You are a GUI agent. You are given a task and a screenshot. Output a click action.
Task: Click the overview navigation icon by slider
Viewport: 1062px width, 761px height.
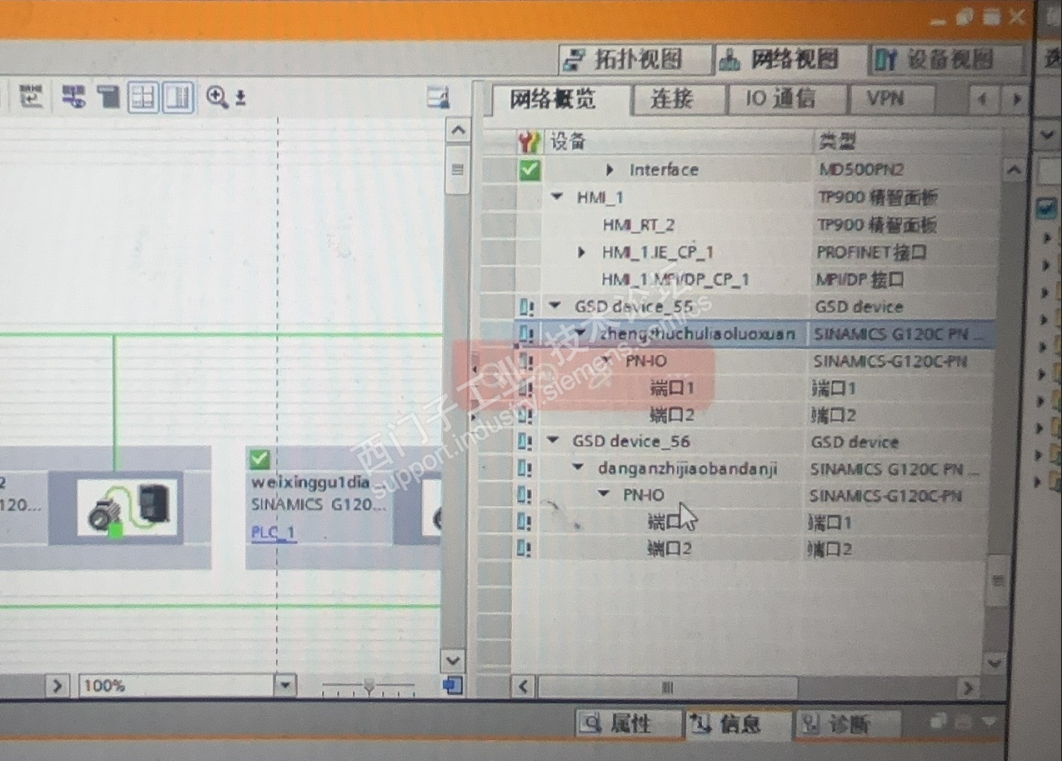(452, 685)
